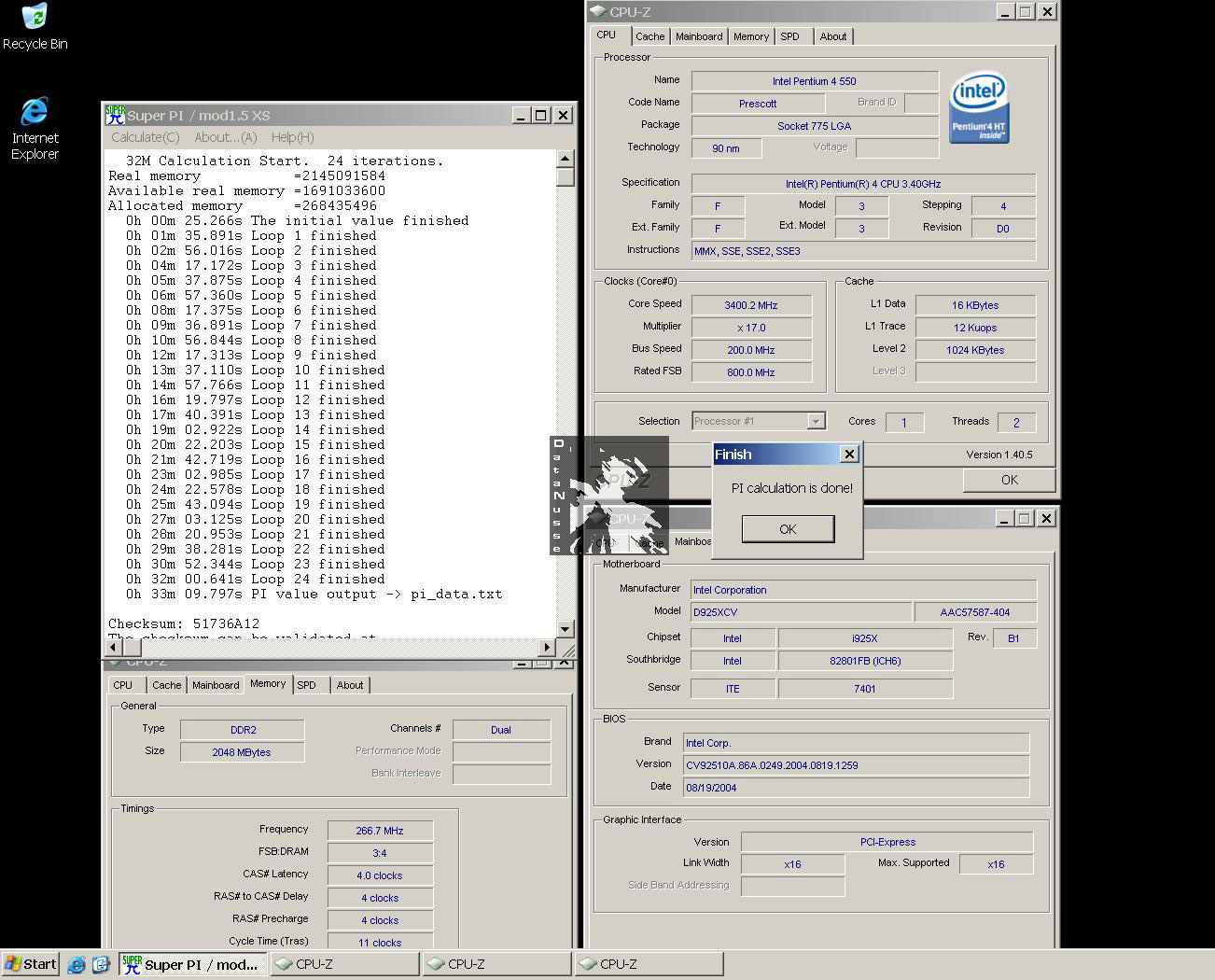
Task: Click scroll down arrow in Super PI log
Action: (x=566, y=629)
